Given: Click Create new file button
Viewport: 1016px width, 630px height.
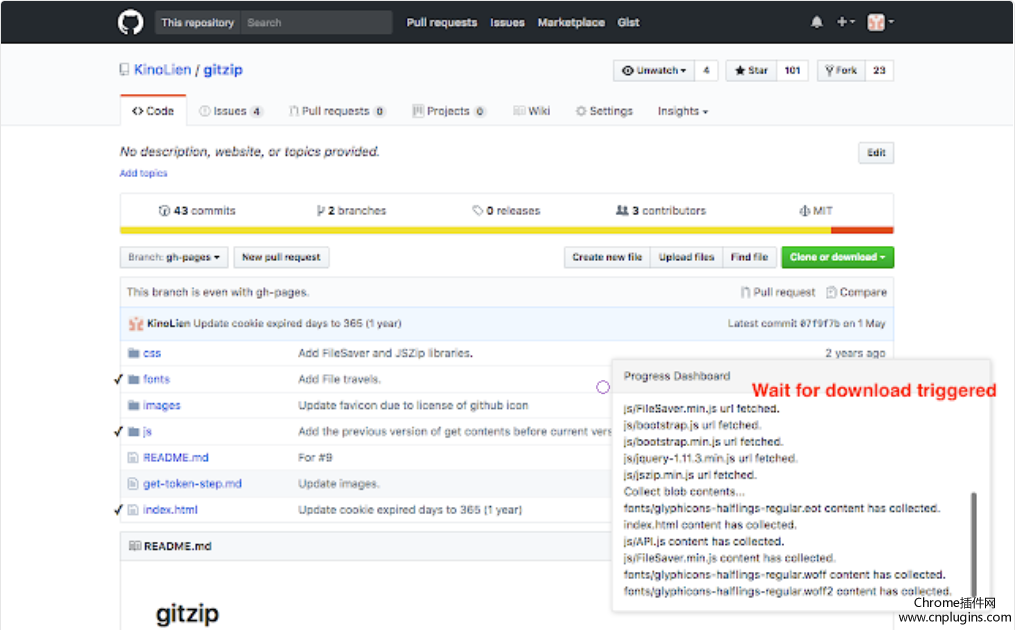Looking at the screenshot, I should (607, 257).
